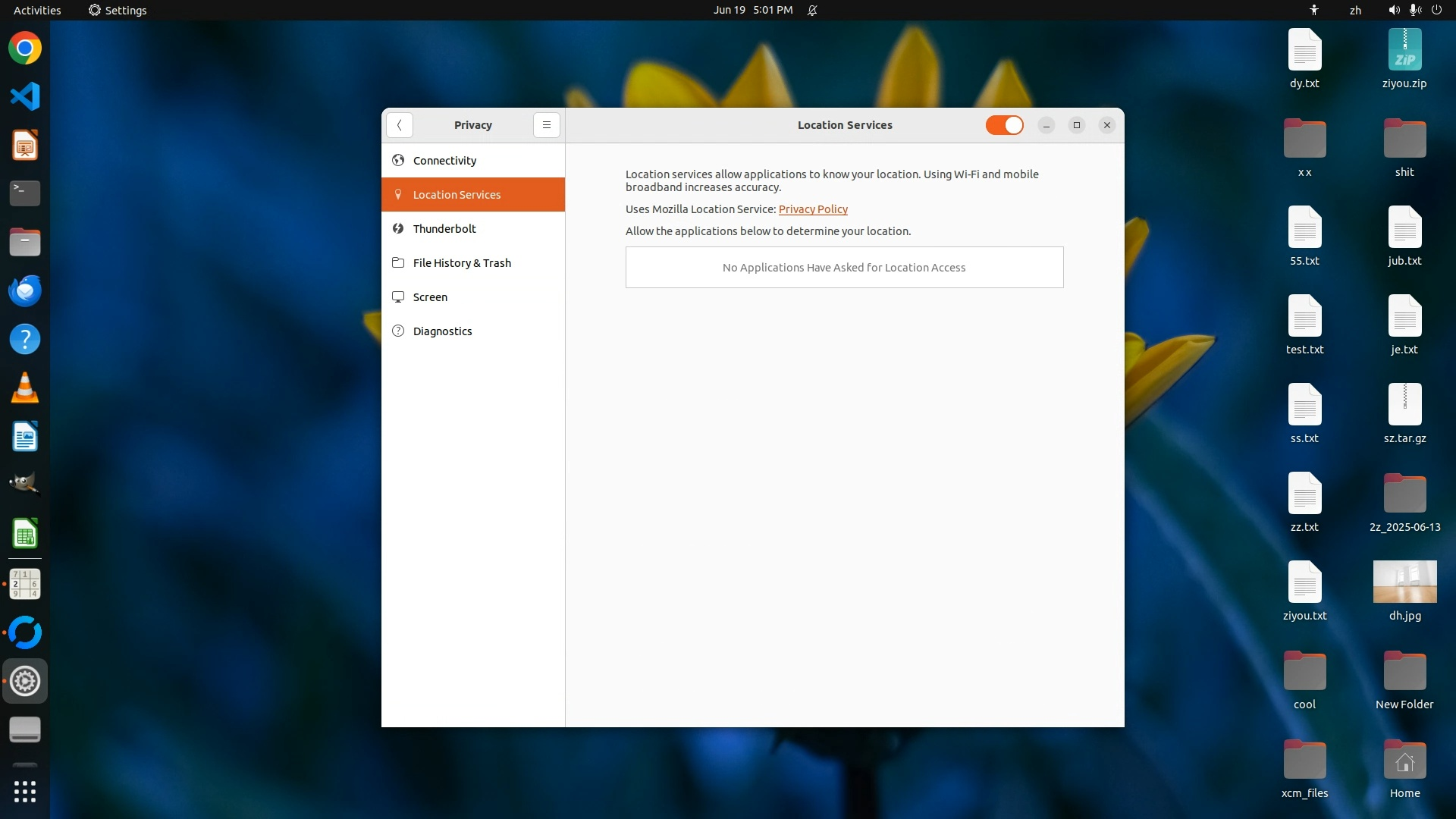1456x819 pixels.
Task: Open the hamburger menu in Privacy header
Action: coord(546,125)
